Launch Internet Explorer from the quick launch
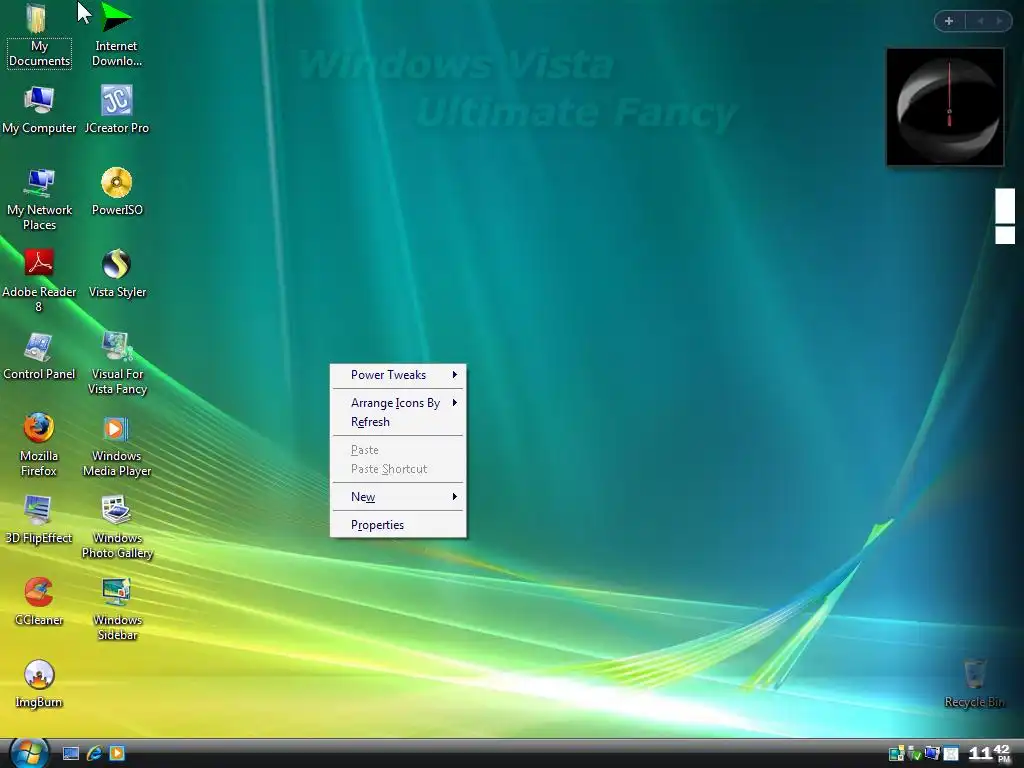1024x768 pixels. tap(95, 754)
